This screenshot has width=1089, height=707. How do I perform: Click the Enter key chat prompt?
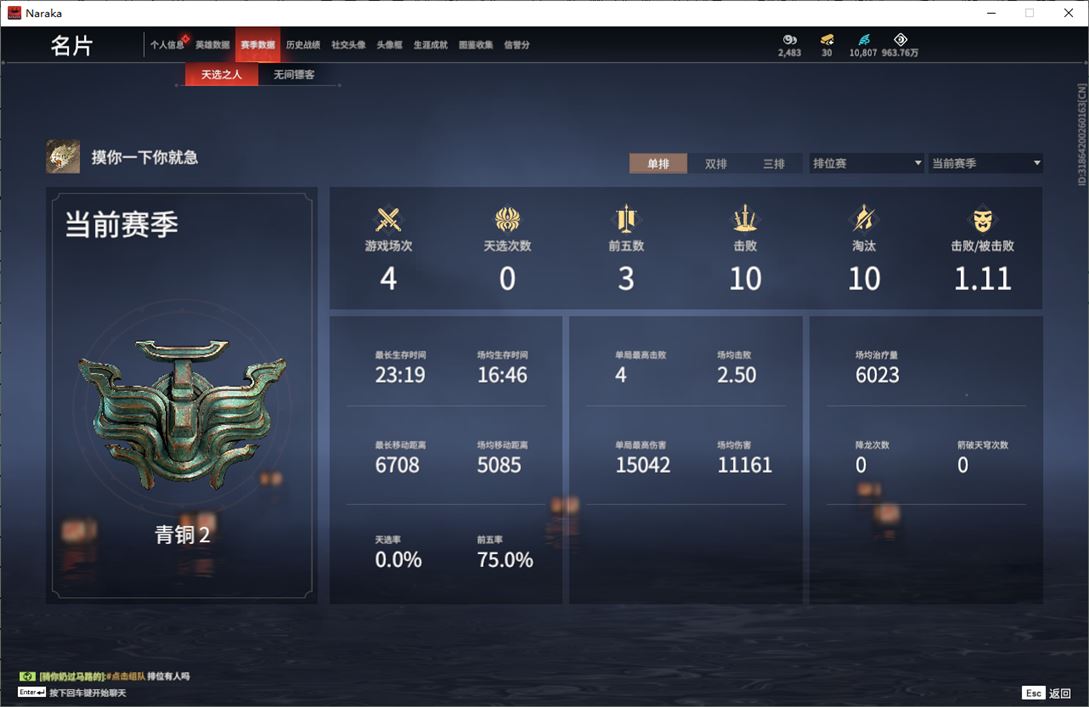click(x=72, y=692)
